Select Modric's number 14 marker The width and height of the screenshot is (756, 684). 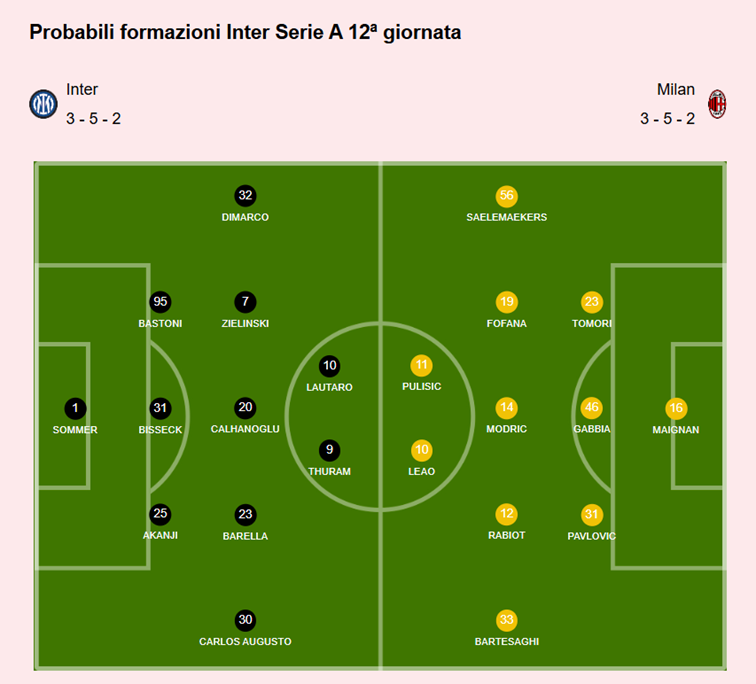coord(507,408)
